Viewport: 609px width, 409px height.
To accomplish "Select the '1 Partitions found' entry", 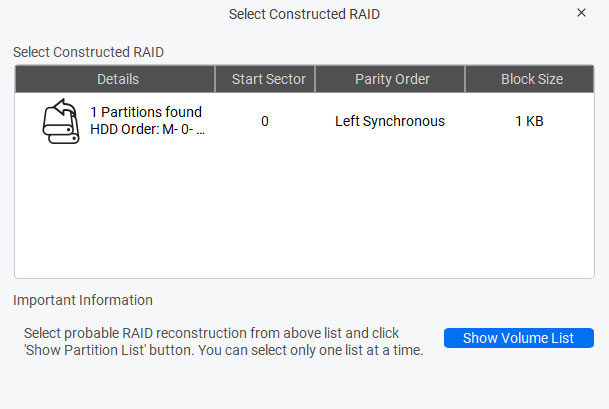I will 146,112.
